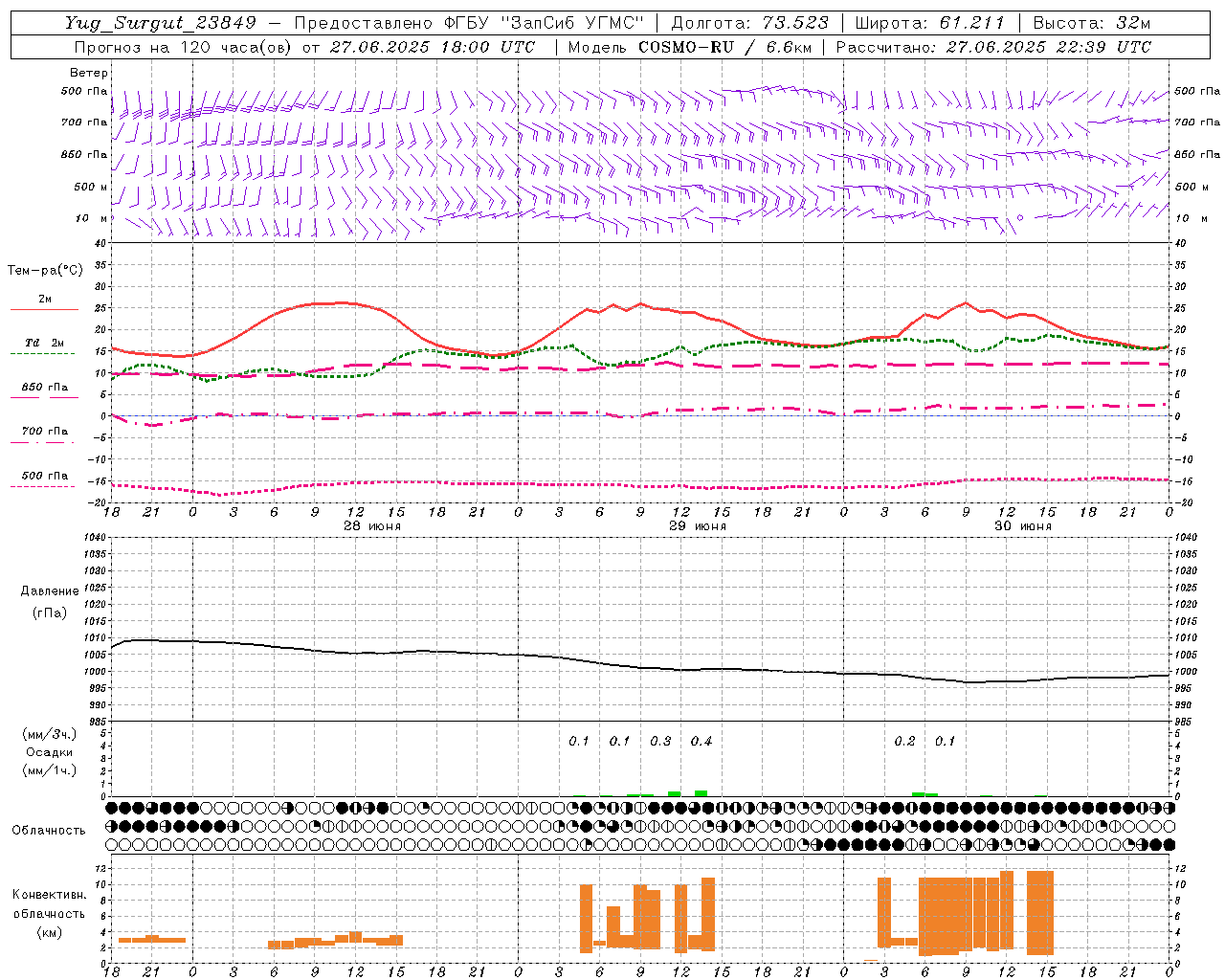Click the 0.3 precipitation amount value
This screenshot has width=1225, height=980.
(660, 742)
